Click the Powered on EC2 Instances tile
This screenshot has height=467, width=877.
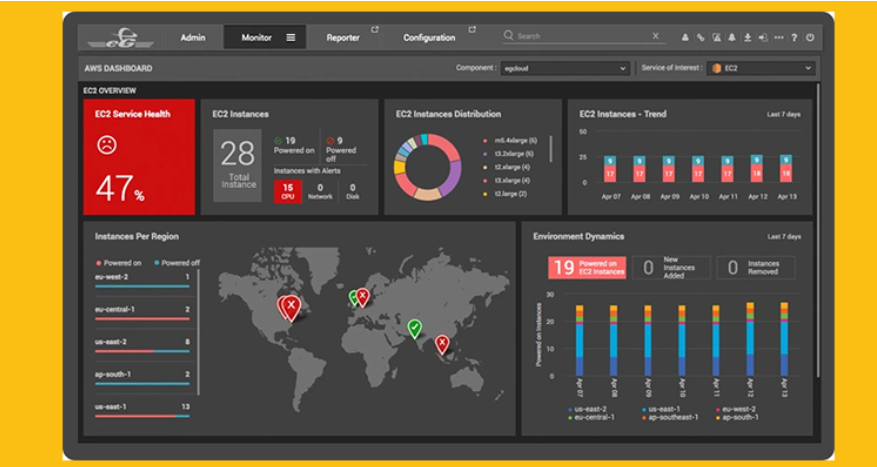coord(587,267)
